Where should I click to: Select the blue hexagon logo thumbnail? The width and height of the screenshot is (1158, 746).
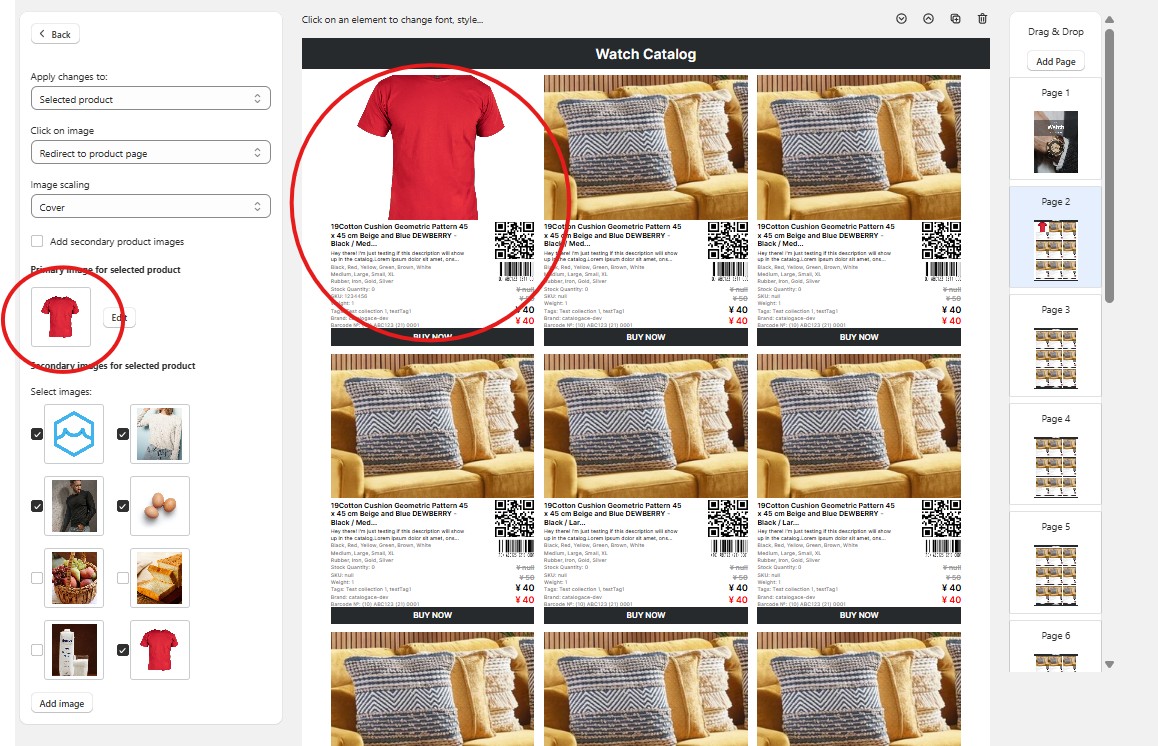(74, 434)
